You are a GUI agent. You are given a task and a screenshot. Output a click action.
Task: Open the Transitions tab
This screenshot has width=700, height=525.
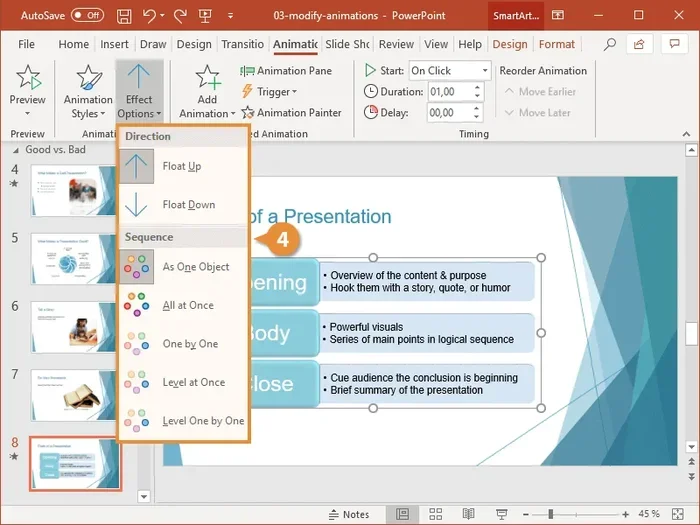point(242,44)
